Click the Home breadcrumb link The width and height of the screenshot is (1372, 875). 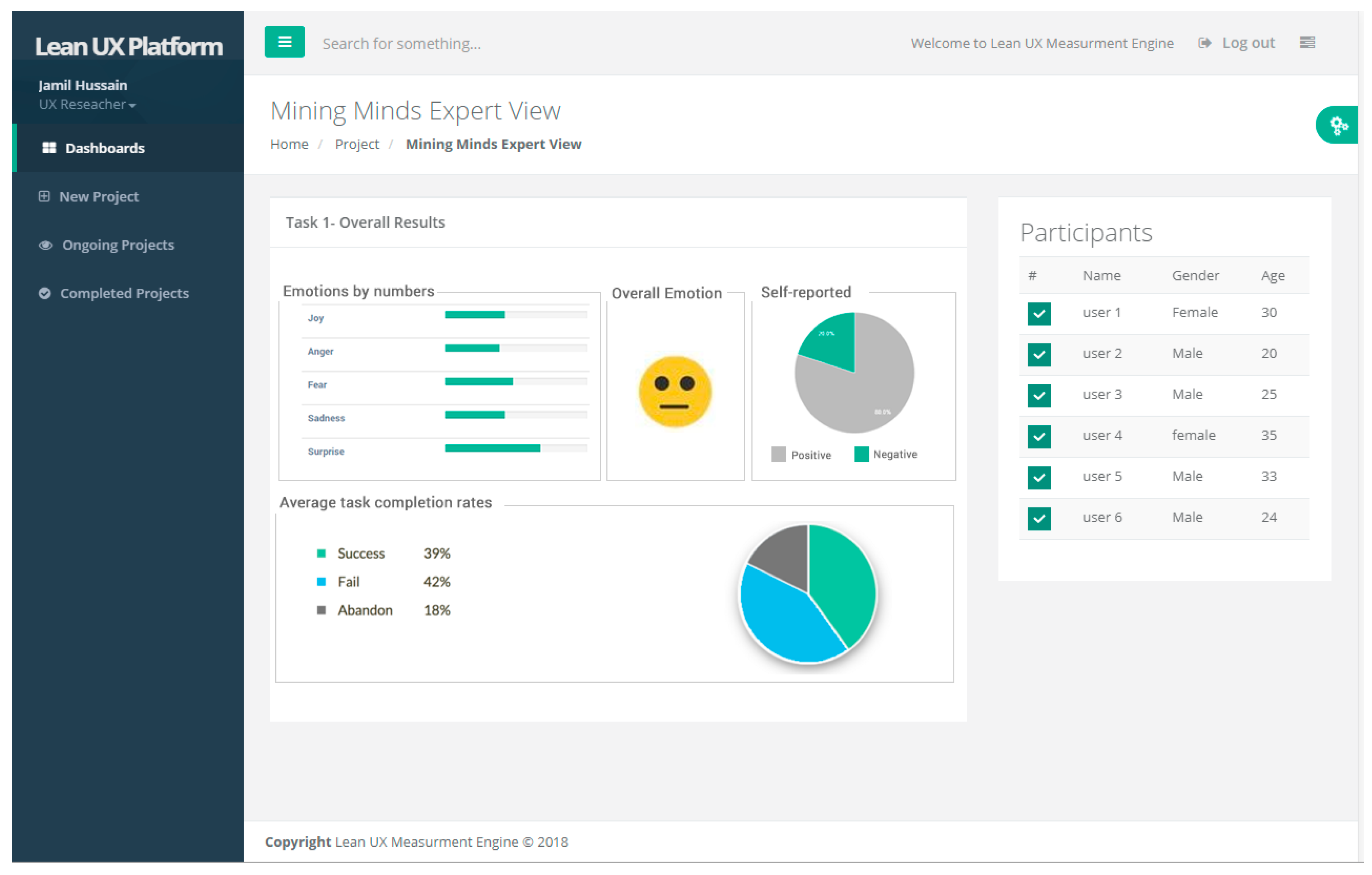point(289,145)
